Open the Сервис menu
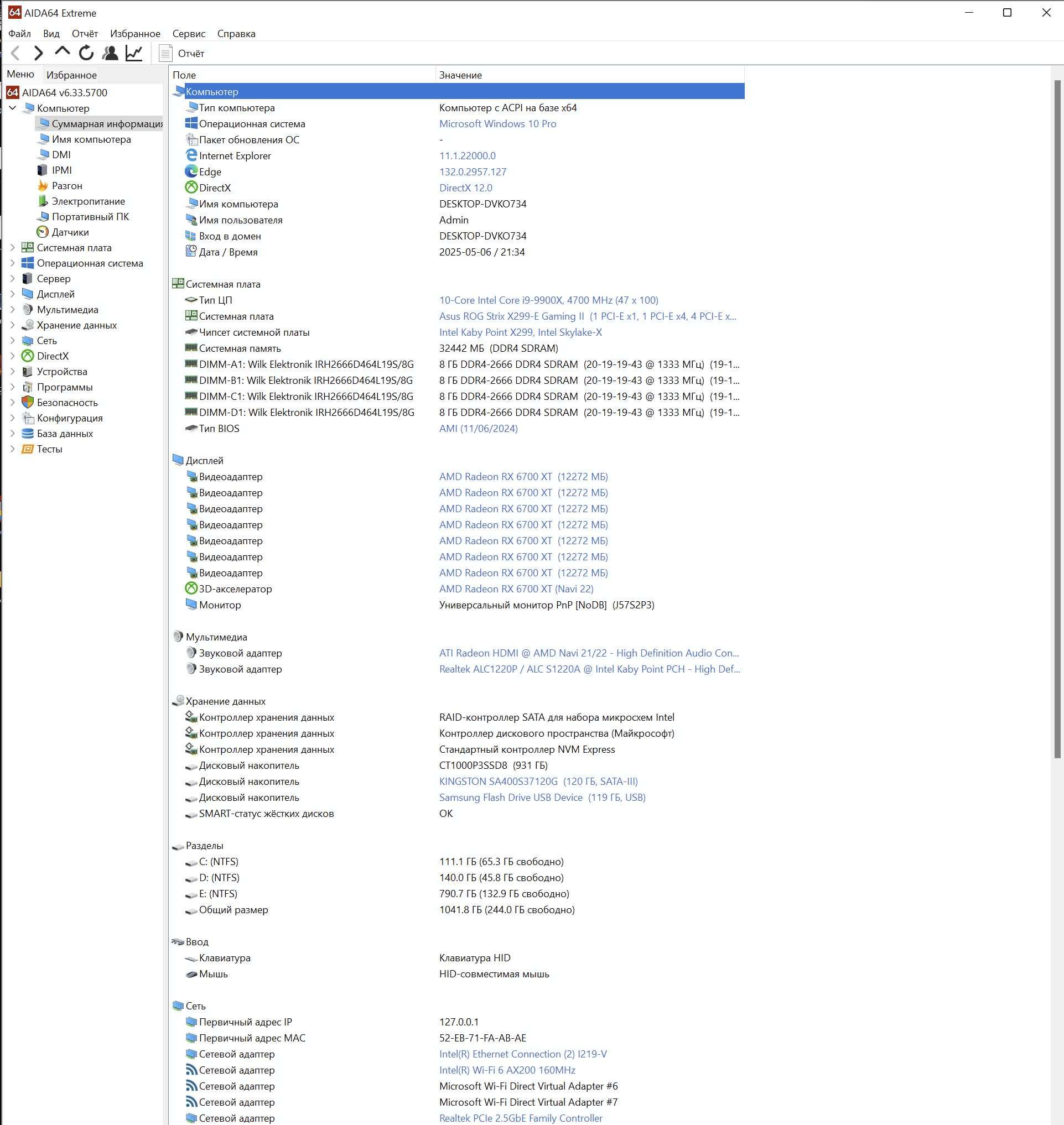Screen dimensions: 1064x1125 click(189, 33)
